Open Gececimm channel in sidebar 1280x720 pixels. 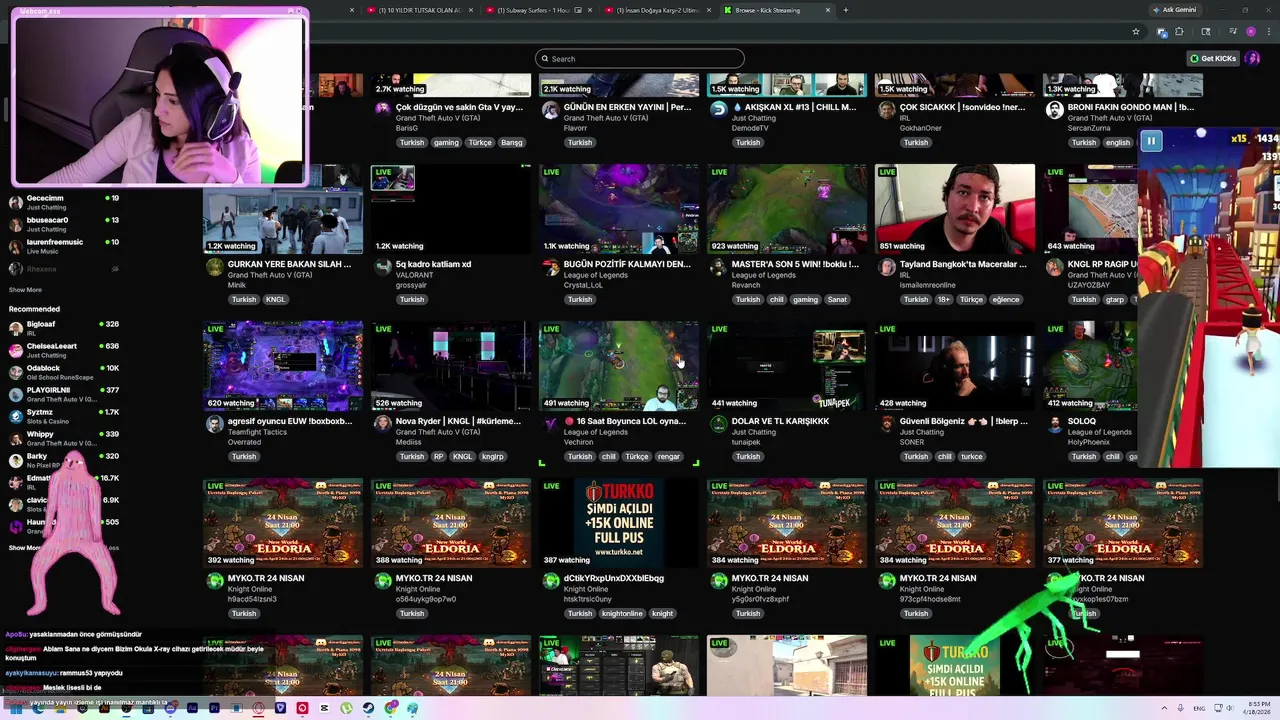click(x=64, y=202)
